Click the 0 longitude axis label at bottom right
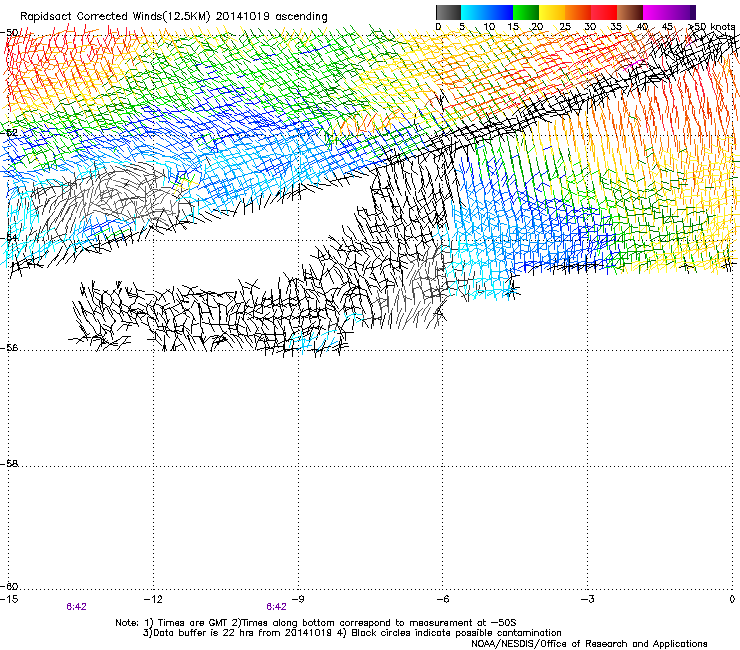The image size is (740, 650). pos(732,599)
